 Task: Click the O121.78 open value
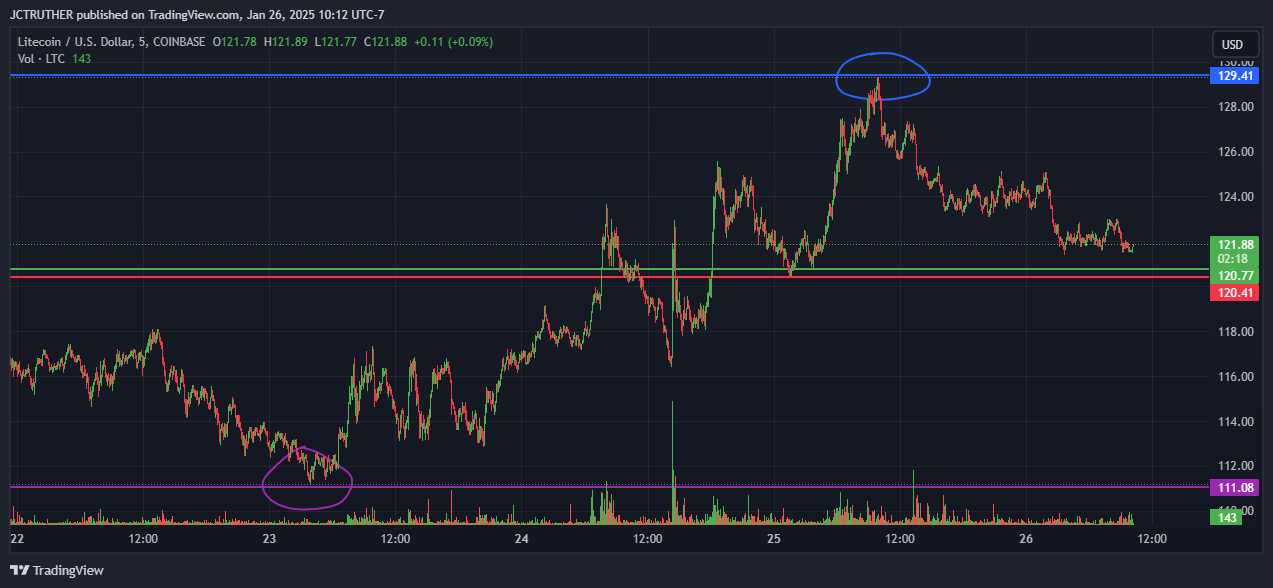[234, 42]
